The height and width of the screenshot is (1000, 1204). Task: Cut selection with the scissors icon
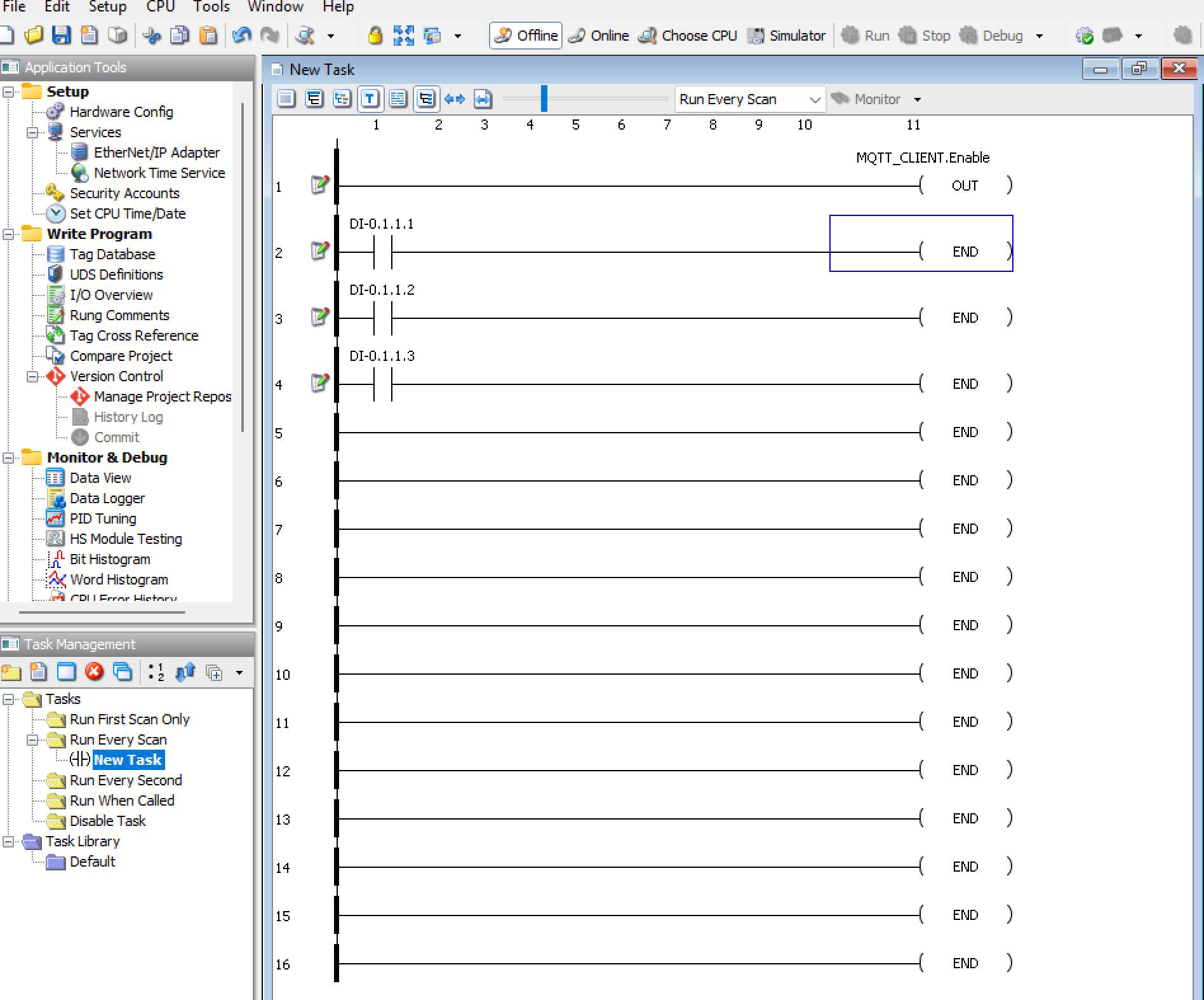[151, 36]
